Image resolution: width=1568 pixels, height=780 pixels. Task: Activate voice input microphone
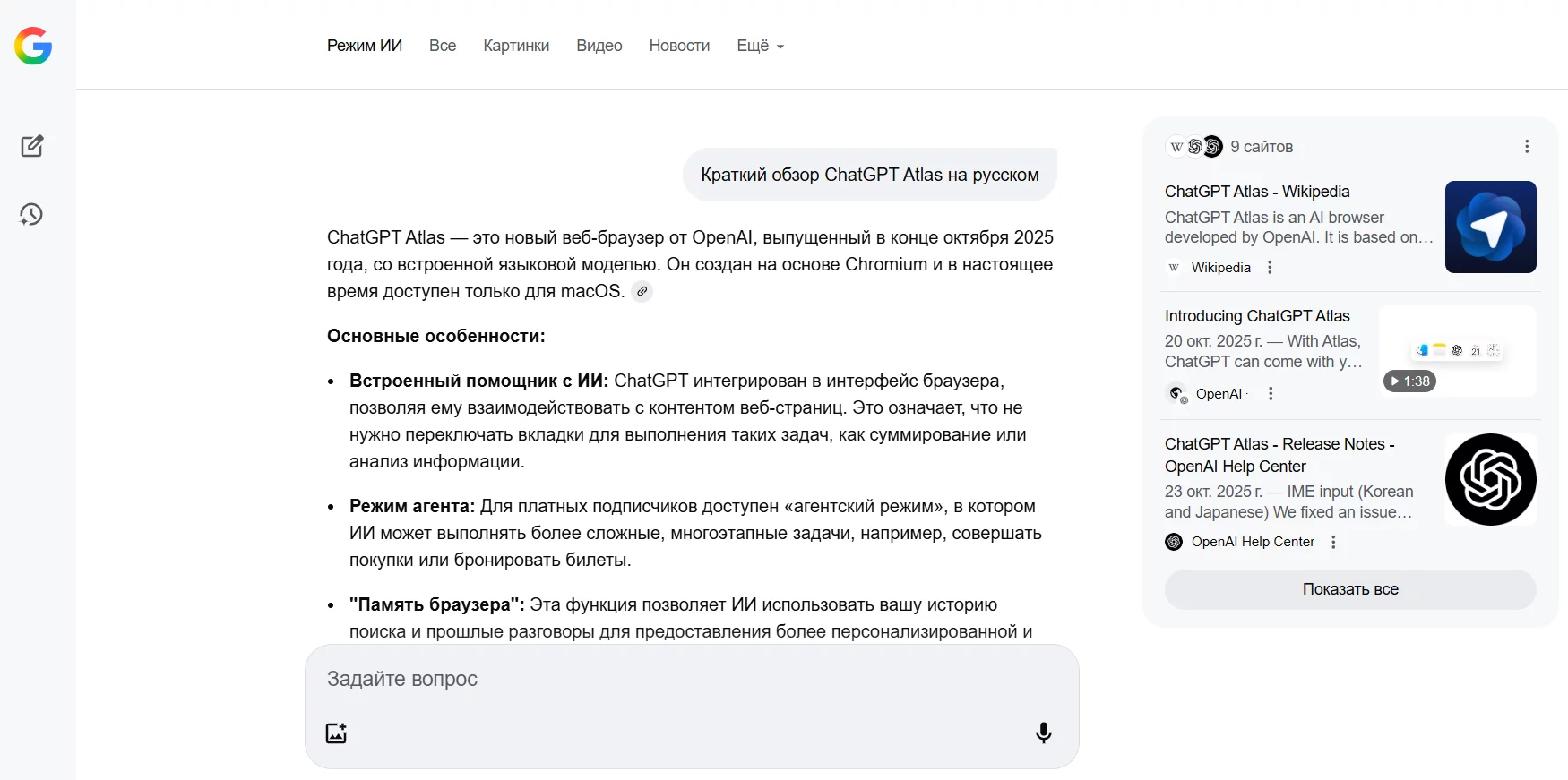pyautogui.click(x=1043, y=733)
